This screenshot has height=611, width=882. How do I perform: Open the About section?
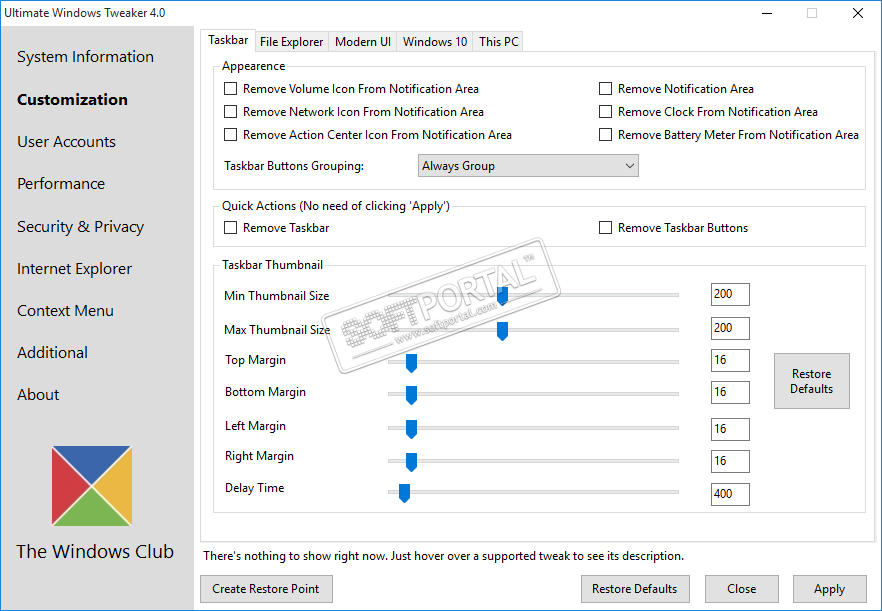tap(38, 395)
